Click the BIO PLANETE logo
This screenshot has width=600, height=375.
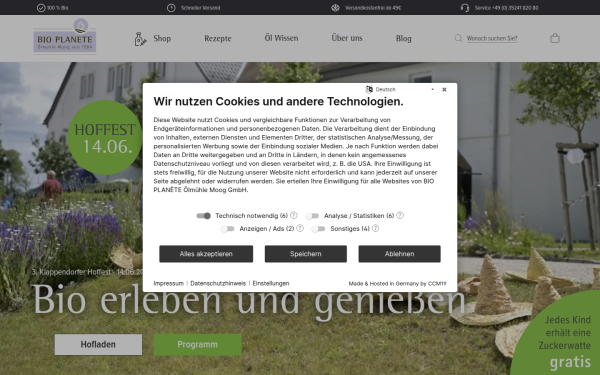65,36
